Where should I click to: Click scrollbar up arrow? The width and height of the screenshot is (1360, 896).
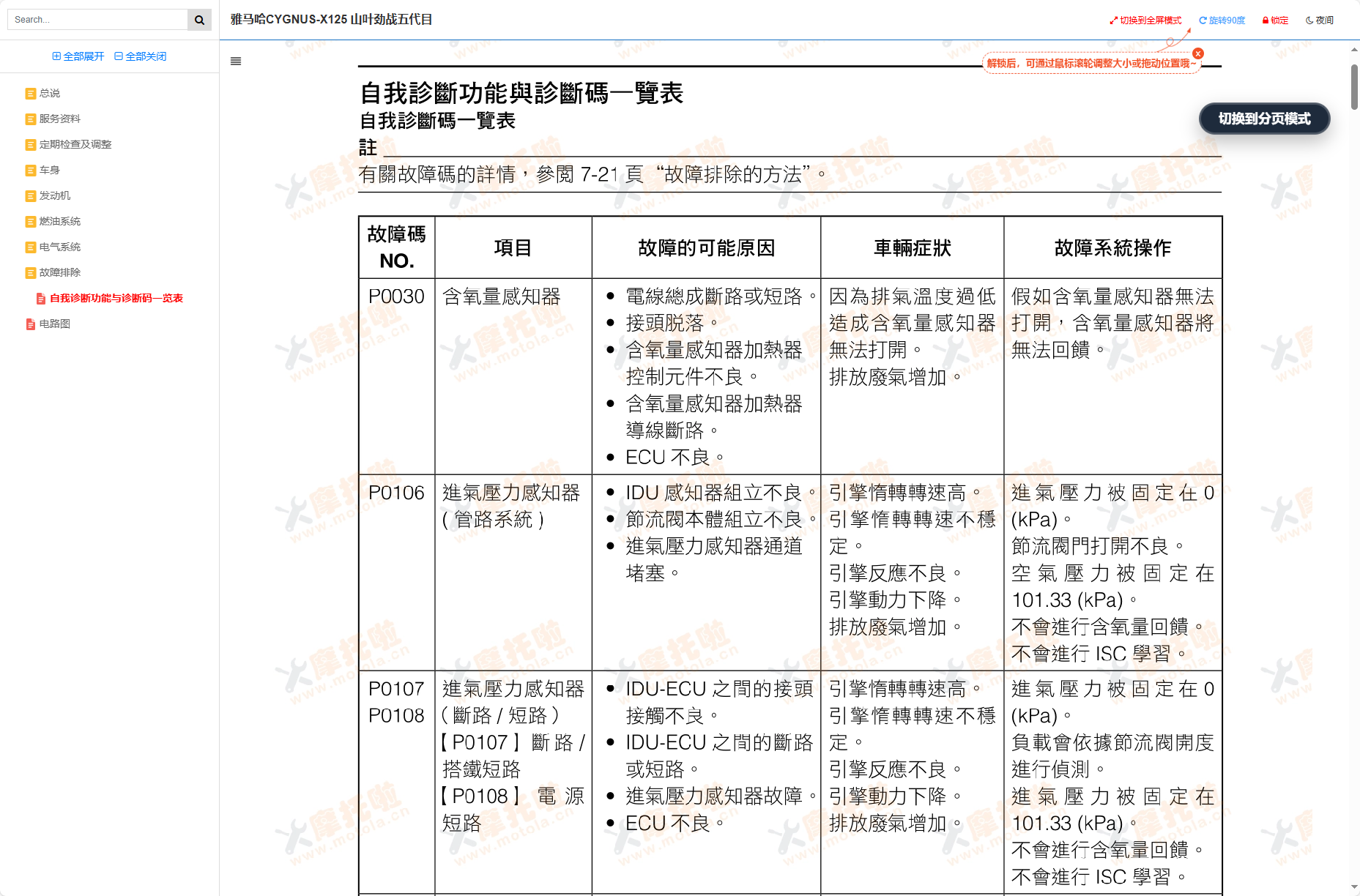coord(1354,50)
